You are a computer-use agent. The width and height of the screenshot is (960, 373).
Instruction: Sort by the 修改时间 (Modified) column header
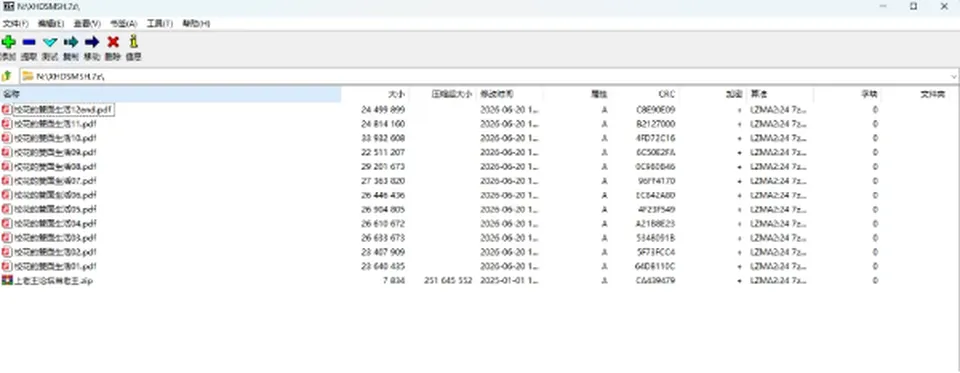click(509, 94)
